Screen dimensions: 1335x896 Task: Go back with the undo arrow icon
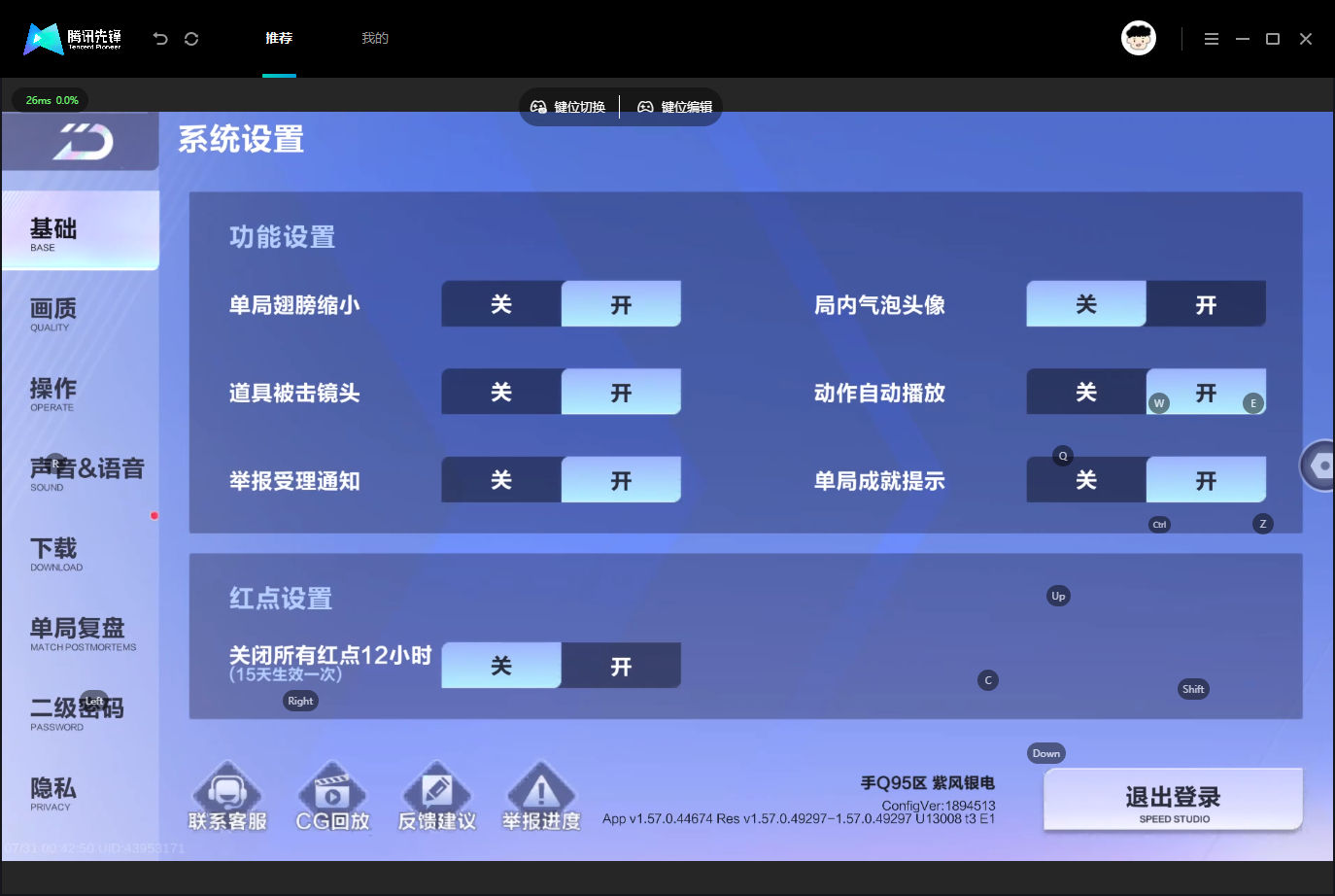coord(160,39)
